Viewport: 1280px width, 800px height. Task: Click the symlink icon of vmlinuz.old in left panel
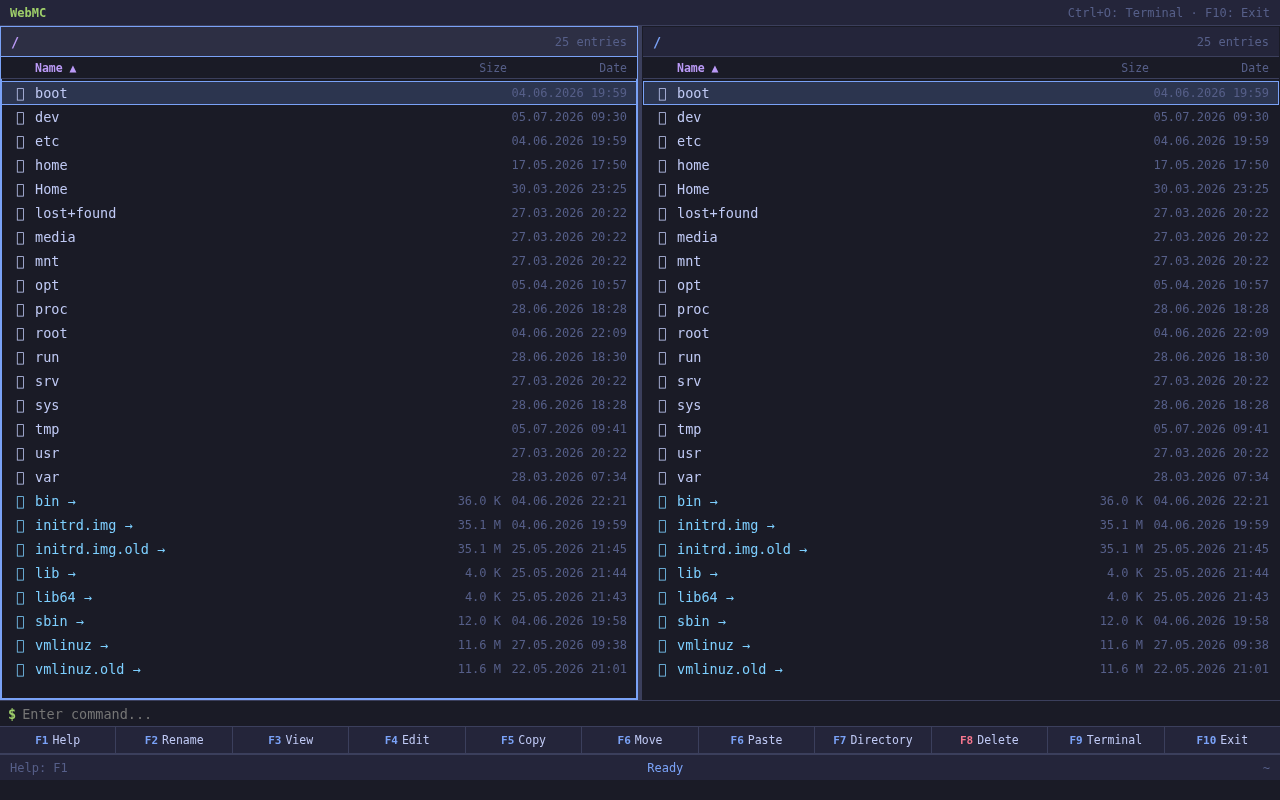pos(20,669)
